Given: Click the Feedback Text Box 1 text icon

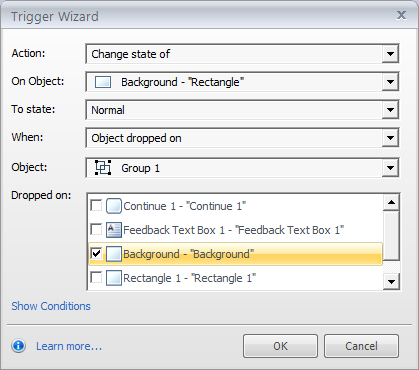Looking at the screenshot, I should pos(114,230).
